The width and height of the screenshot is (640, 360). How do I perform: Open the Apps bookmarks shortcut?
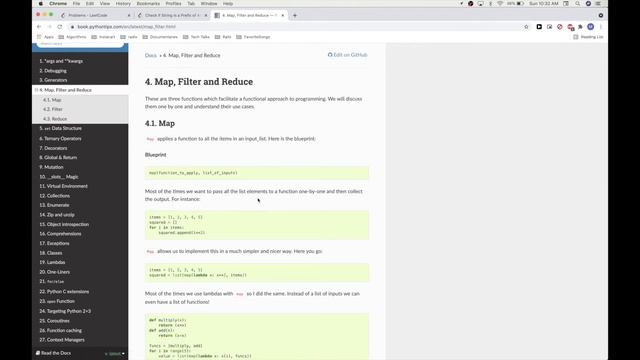click(45, 37)
